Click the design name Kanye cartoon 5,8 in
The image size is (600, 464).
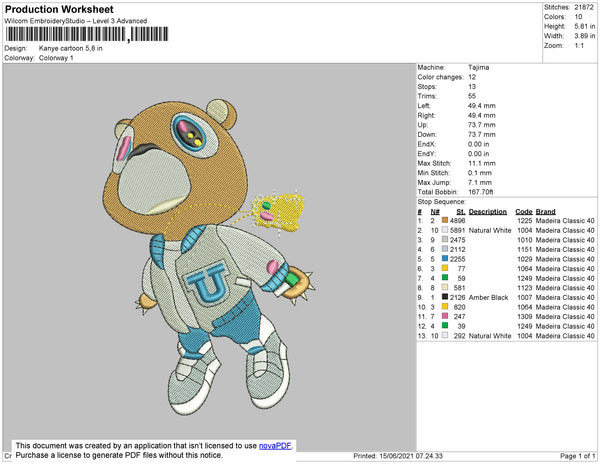click(71, 48)
